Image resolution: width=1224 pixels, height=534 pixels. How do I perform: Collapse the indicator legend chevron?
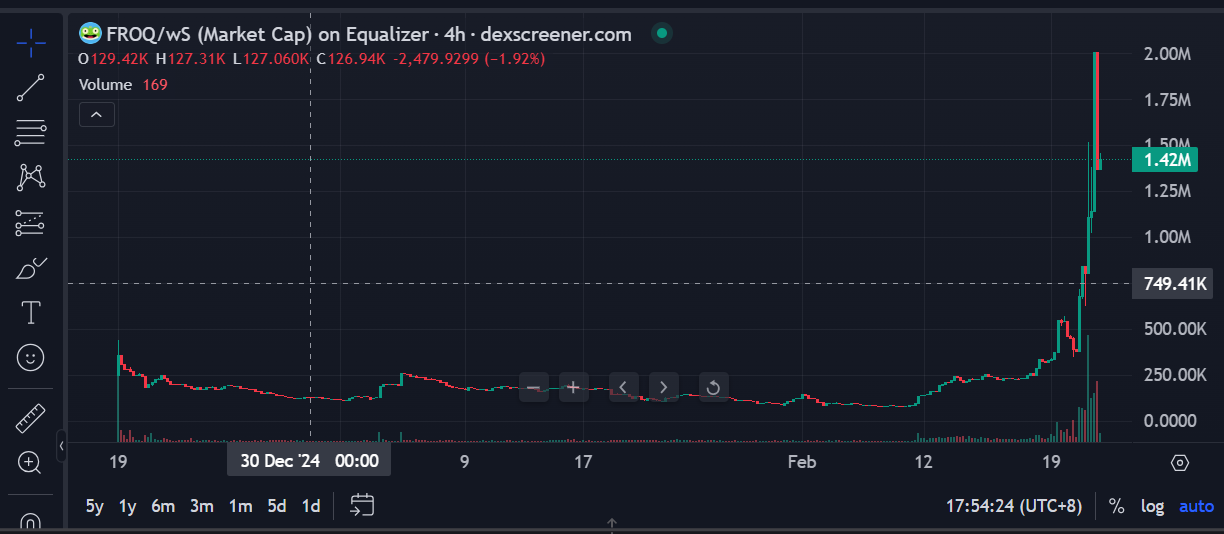click(96, 115)
